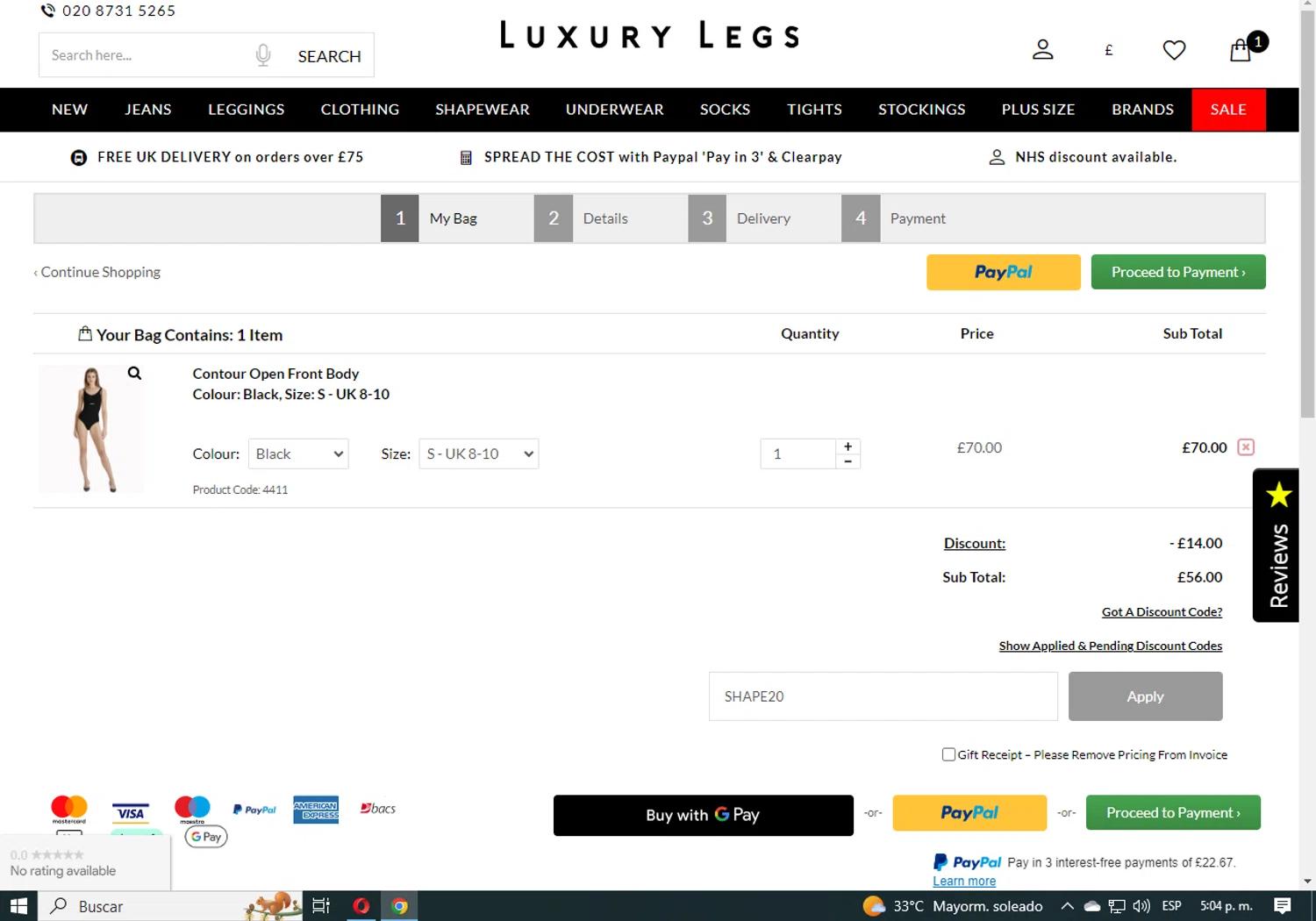Click the bottom yellow PayPal button
The width and height of the screenshot is (1316, 921).
[969, 813]
